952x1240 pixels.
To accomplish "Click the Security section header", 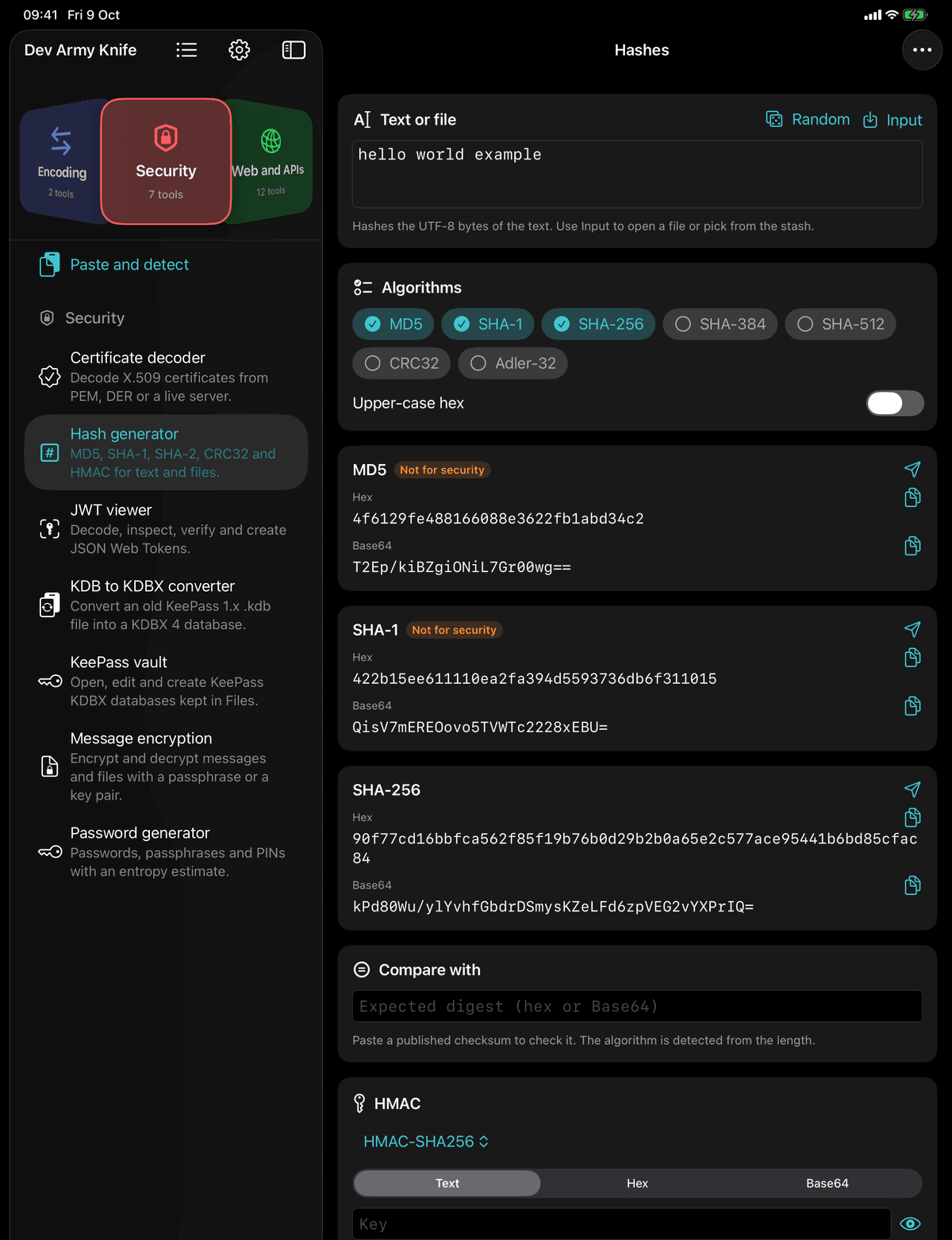I will pos(94,317).
